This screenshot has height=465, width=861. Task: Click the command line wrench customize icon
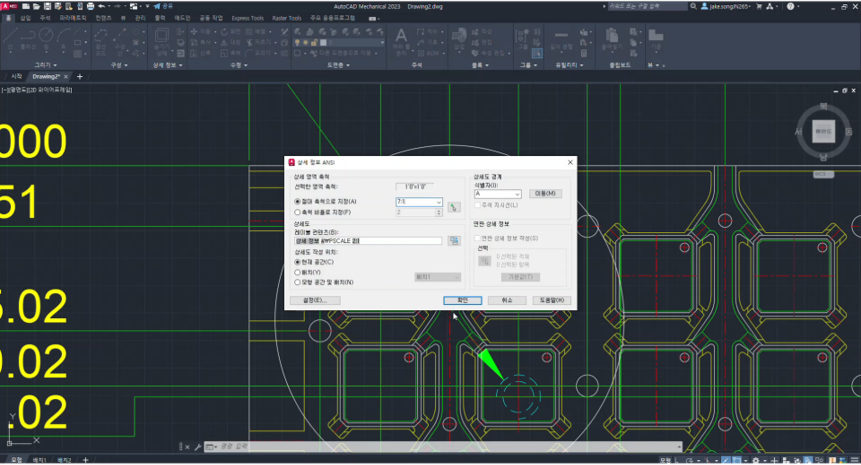click(x=198, y=447)
